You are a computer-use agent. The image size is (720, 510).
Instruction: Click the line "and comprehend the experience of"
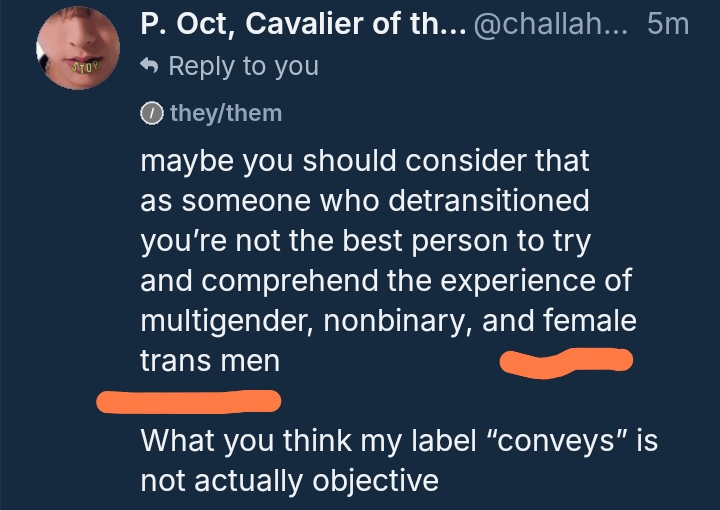[386, 281]
